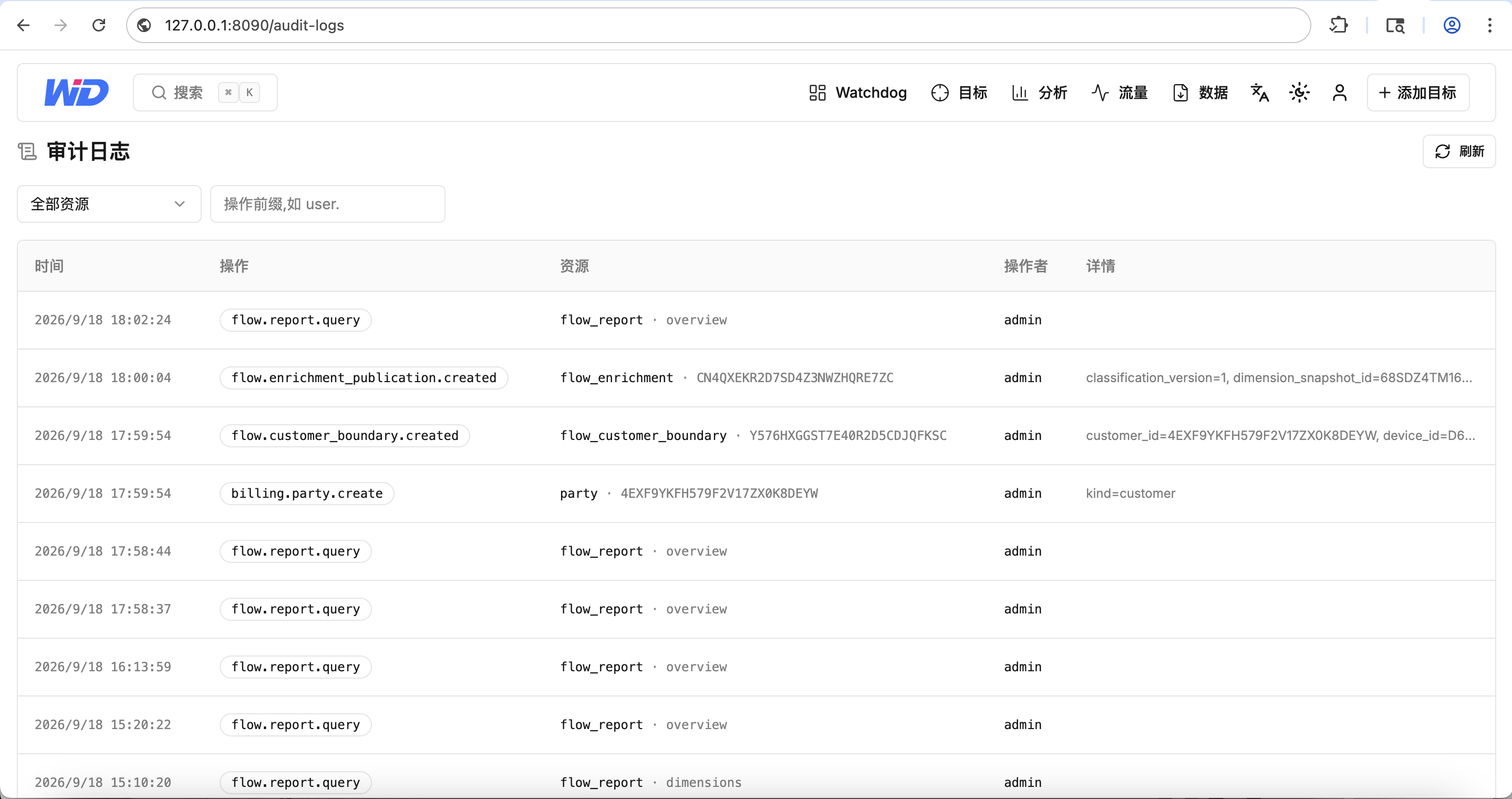Click the WD logo
The image size is (1512, 799).
coord(76,92)
